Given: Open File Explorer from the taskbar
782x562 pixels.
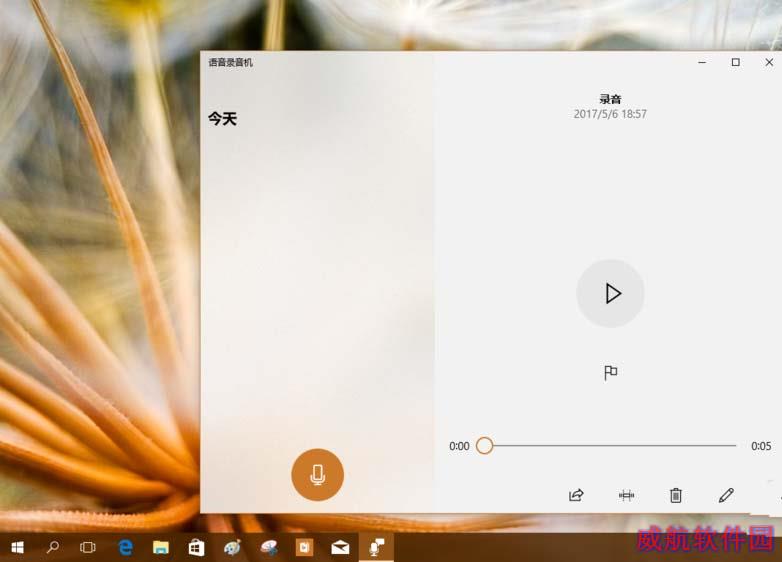Looking at the screenshot, I should click(x=161, y=548).
